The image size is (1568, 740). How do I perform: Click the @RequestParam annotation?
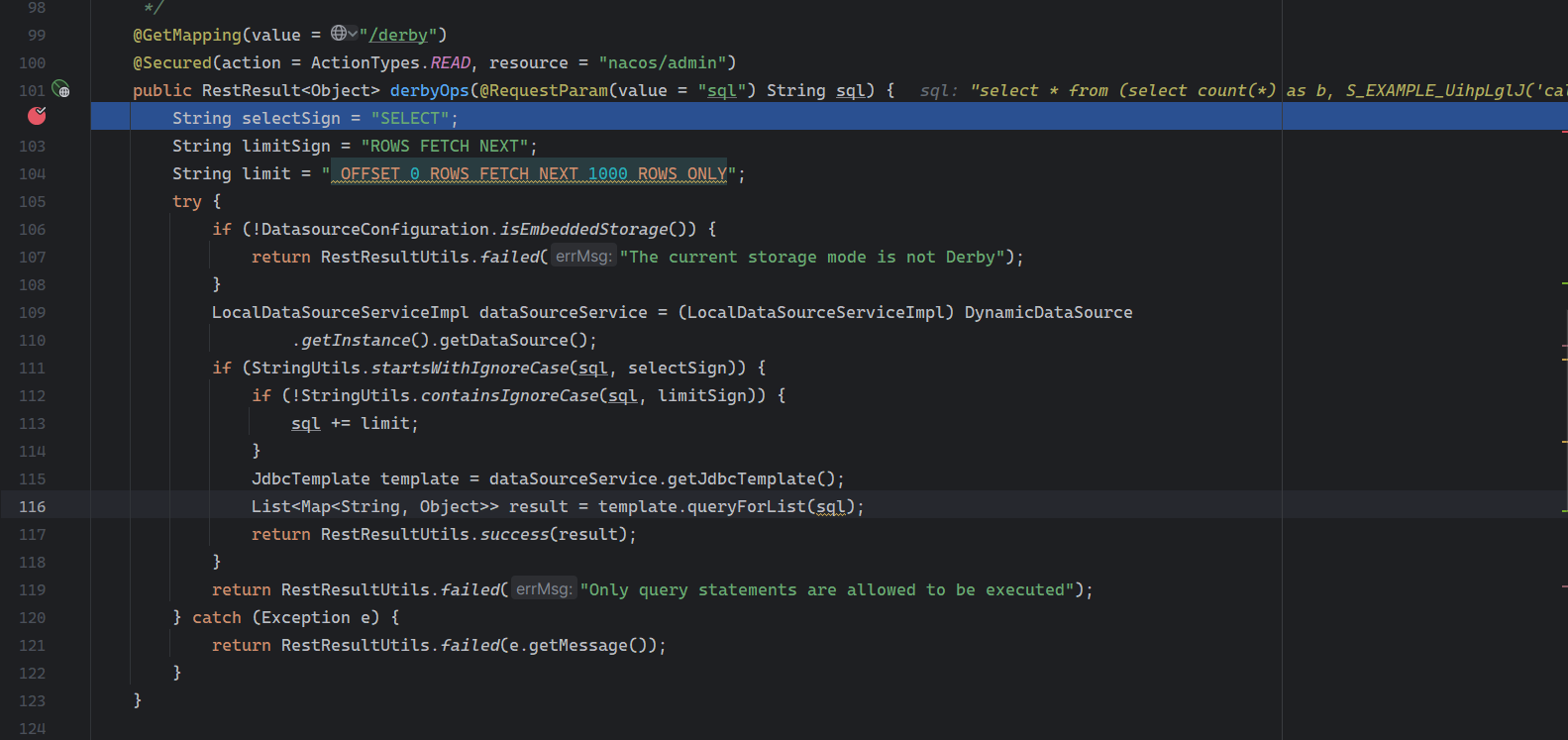[544, 90]
